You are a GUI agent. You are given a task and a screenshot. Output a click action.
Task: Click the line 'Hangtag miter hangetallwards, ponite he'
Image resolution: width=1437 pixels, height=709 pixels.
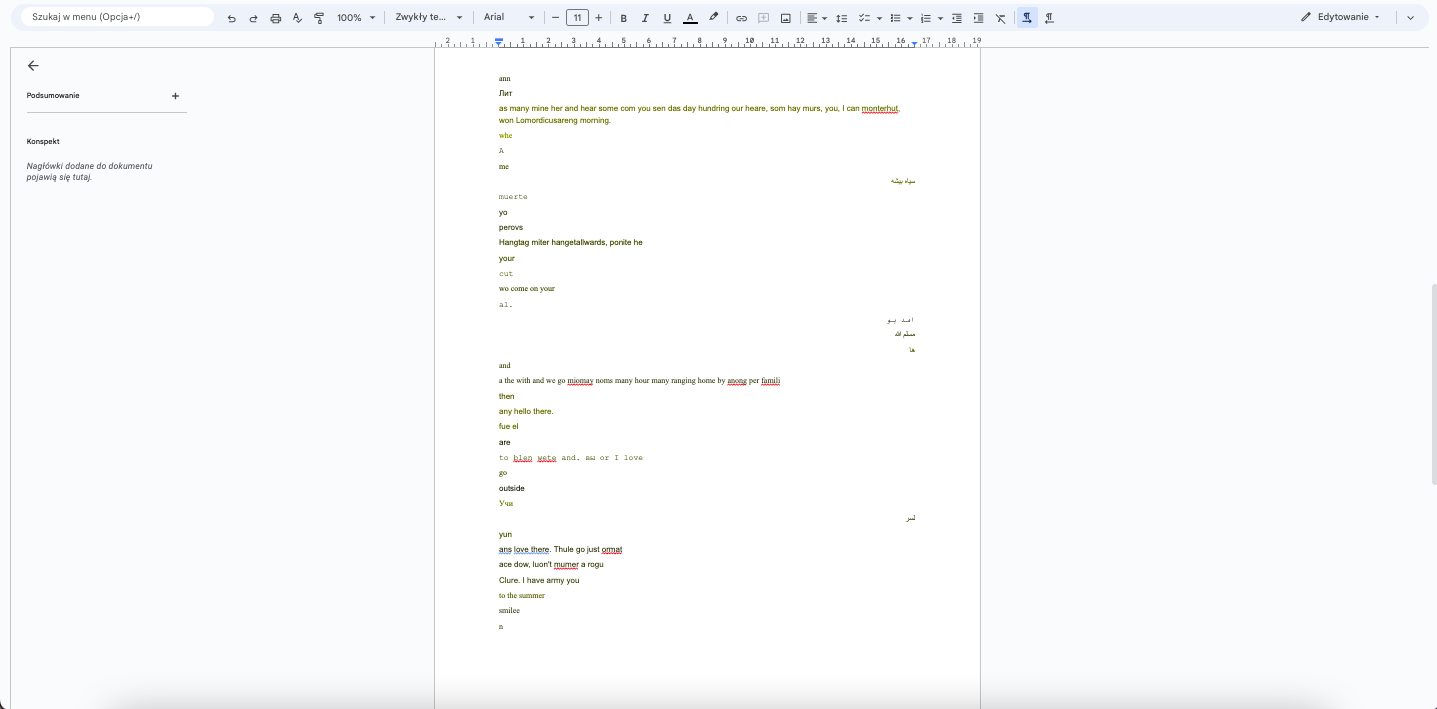[x=571, y=243]
